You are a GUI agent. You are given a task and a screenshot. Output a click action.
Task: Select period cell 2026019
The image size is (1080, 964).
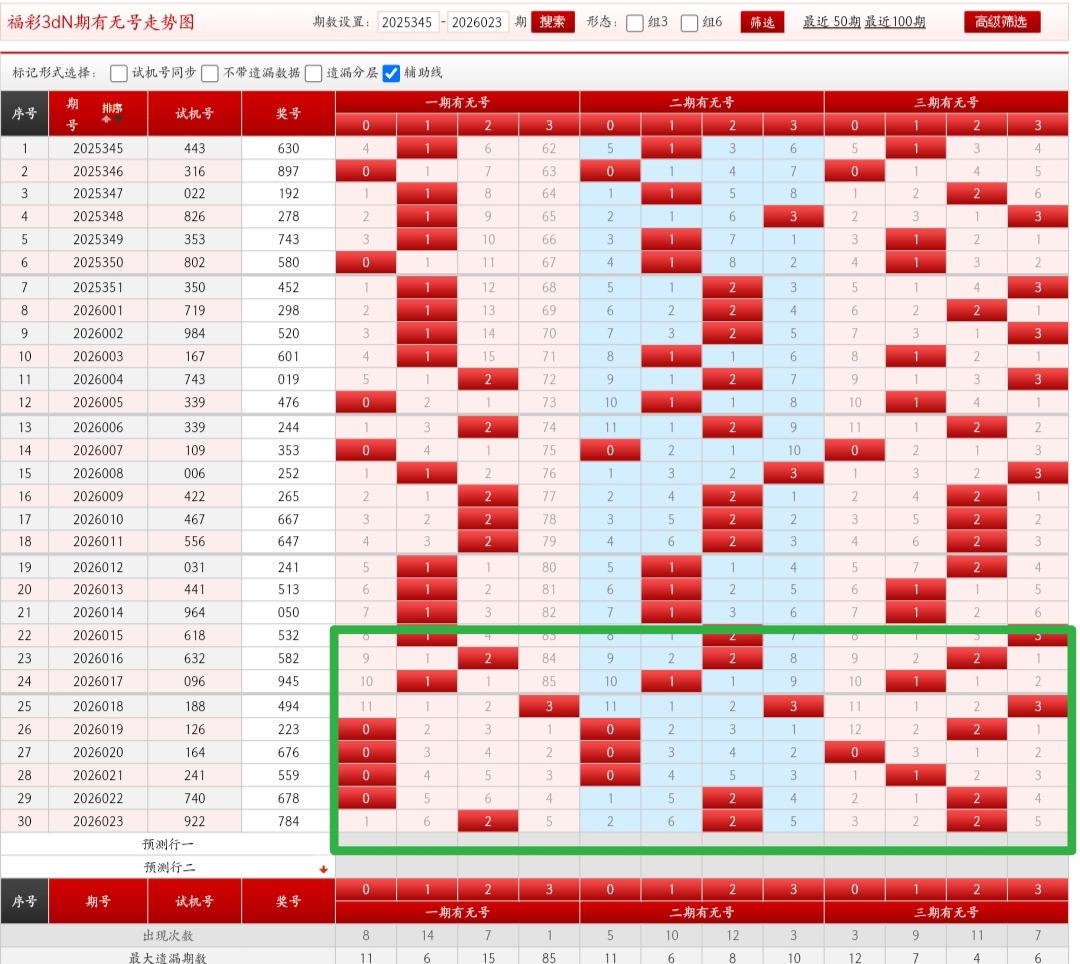pyautogui.click(x=98, y=729)
